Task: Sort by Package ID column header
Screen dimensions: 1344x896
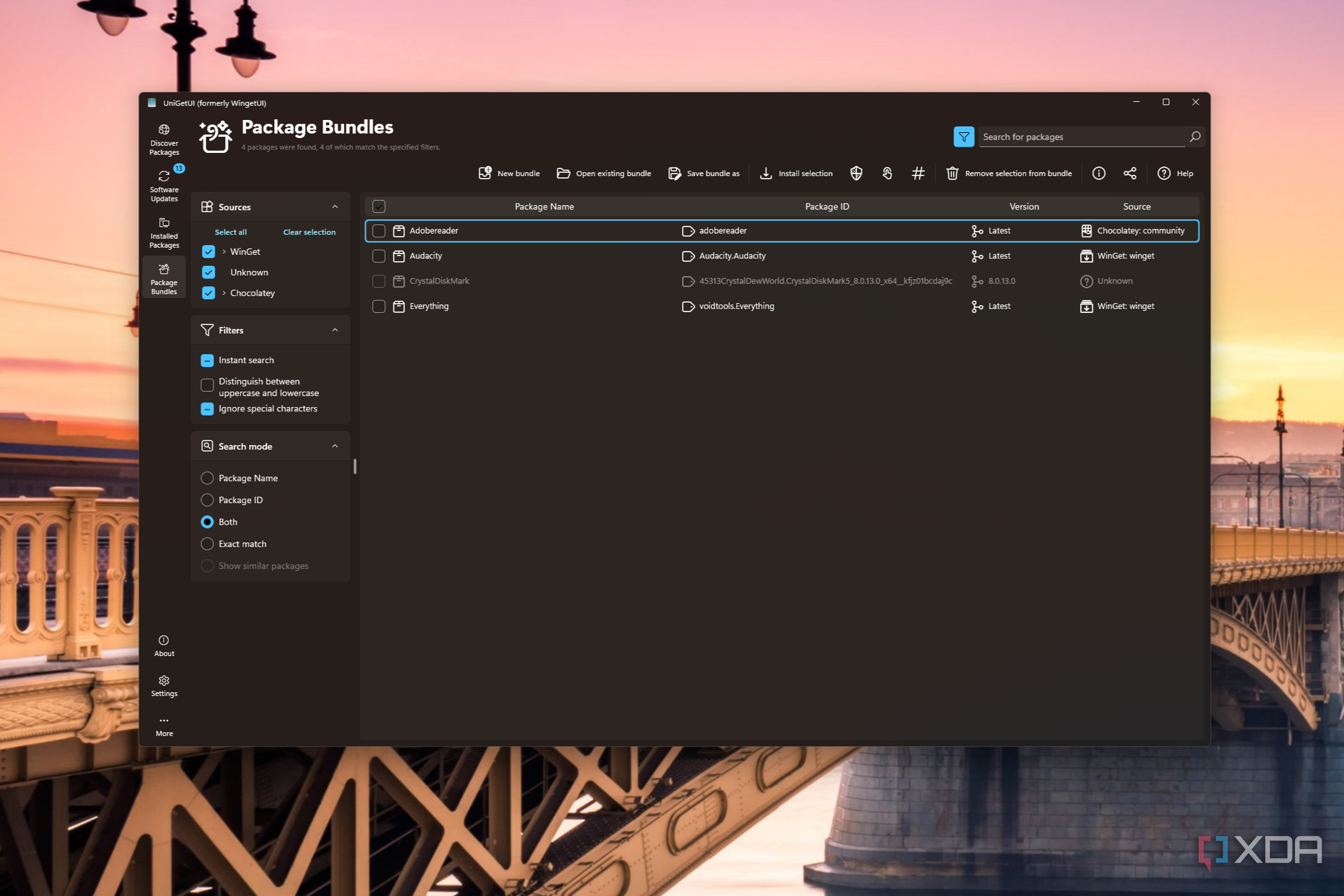Action: [x=827, y=207]
